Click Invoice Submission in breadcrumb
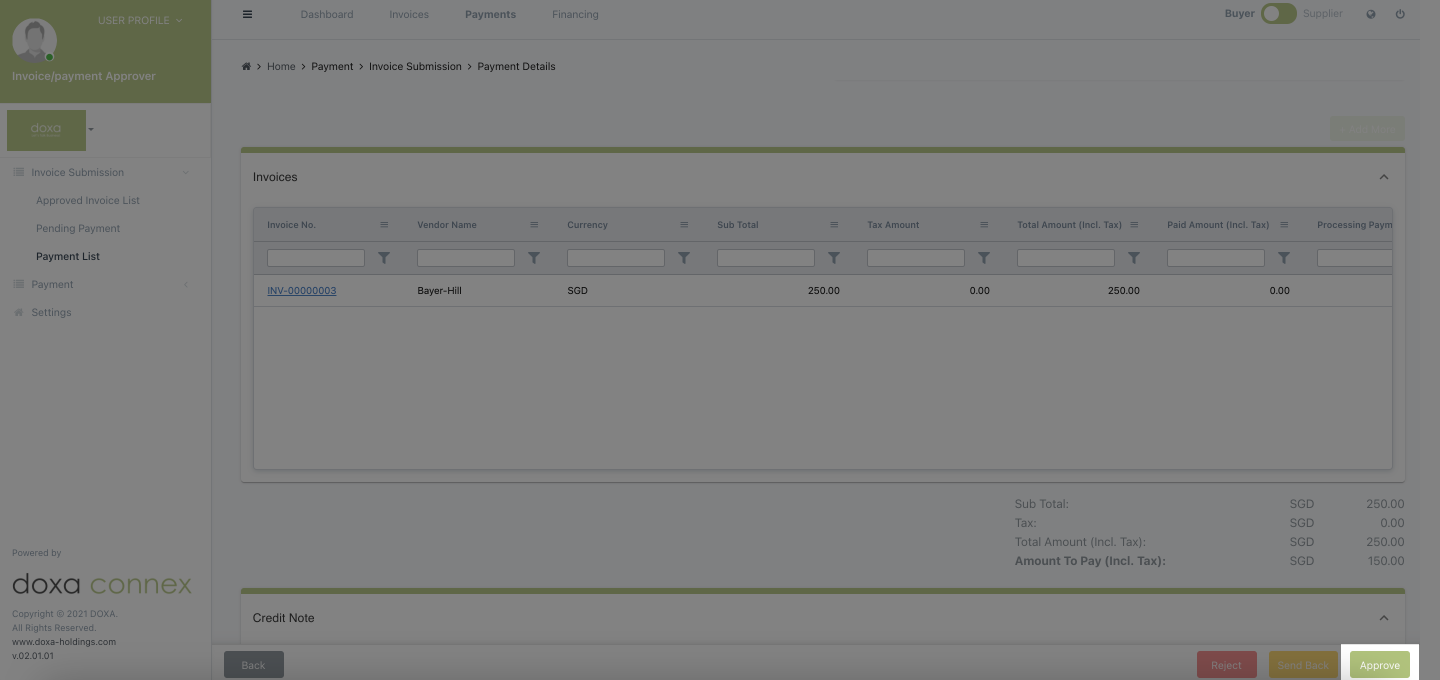Image resolution: width=1440 pixels, height=680 pixels. (415, 66)
